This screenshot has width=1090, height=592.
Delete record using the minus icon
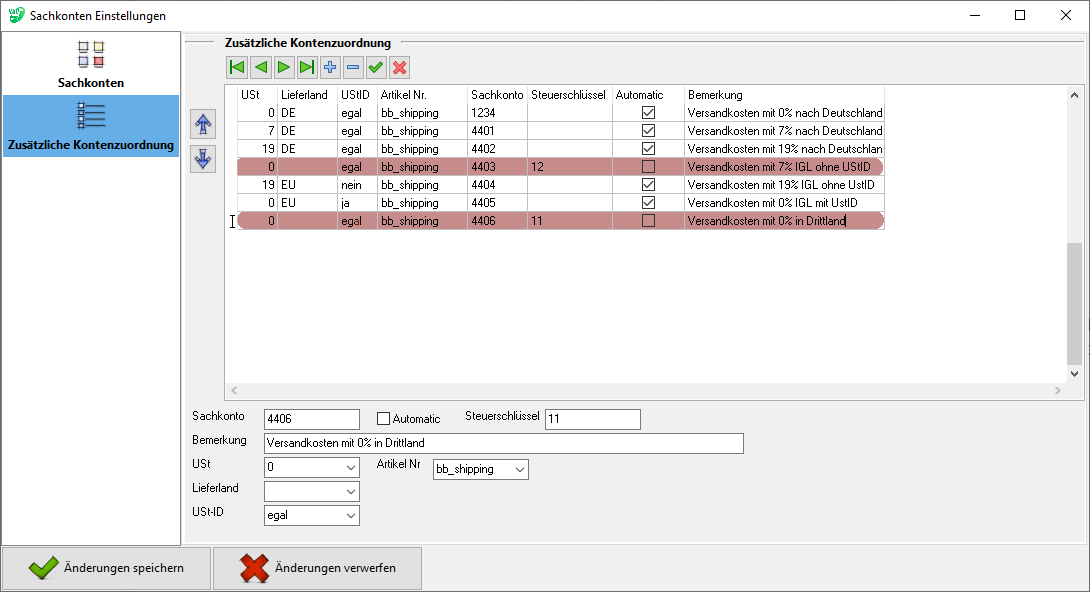pos(353,68)
